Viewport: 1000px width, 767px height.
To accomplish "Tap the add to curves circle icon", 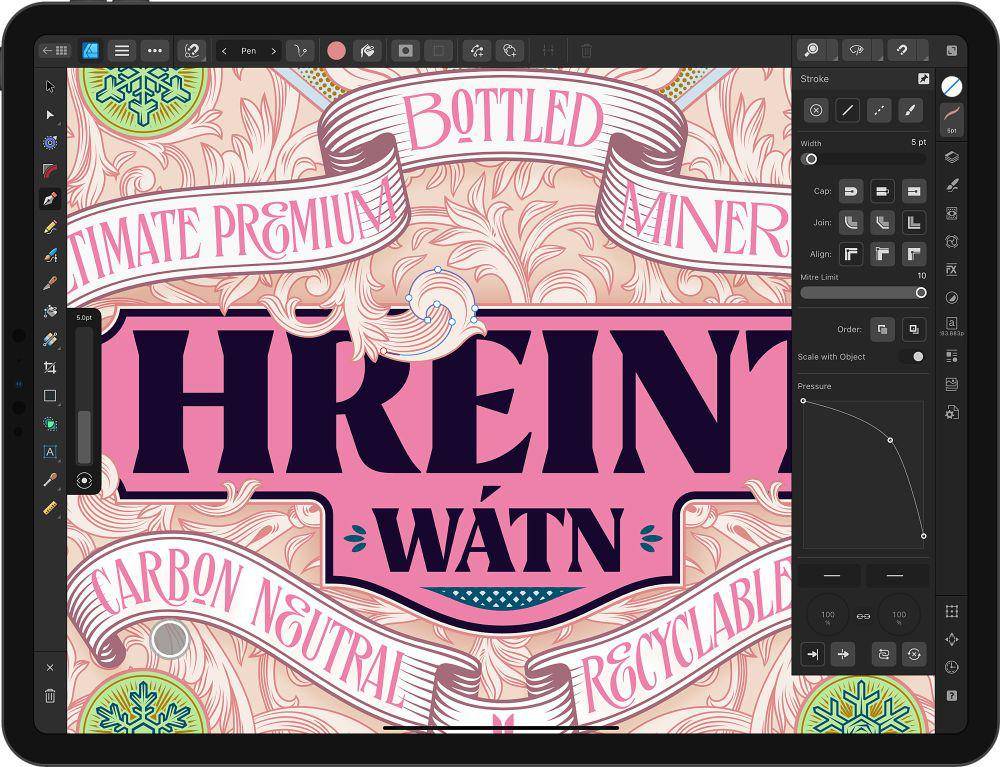I will pyautogui.click(x=510, y=51).
